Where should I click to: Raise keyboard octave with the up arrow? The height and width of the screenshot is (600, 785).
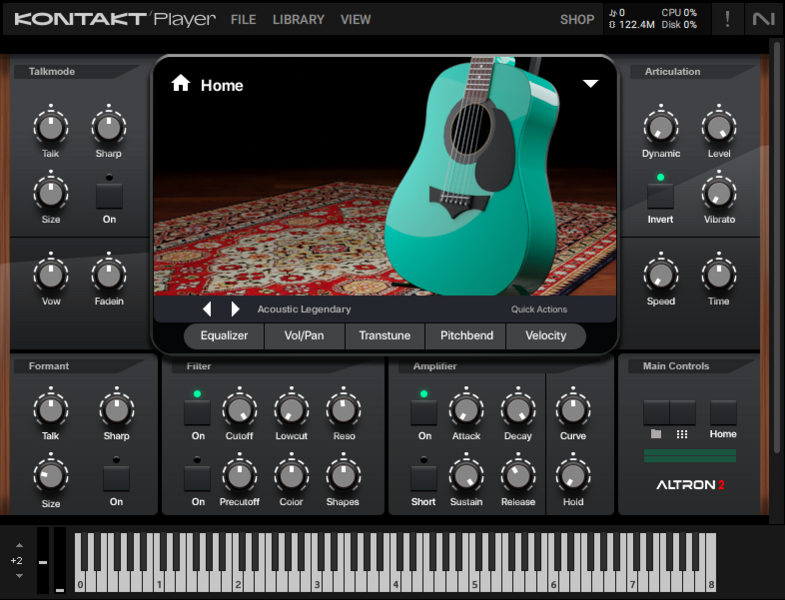point(17,546)
